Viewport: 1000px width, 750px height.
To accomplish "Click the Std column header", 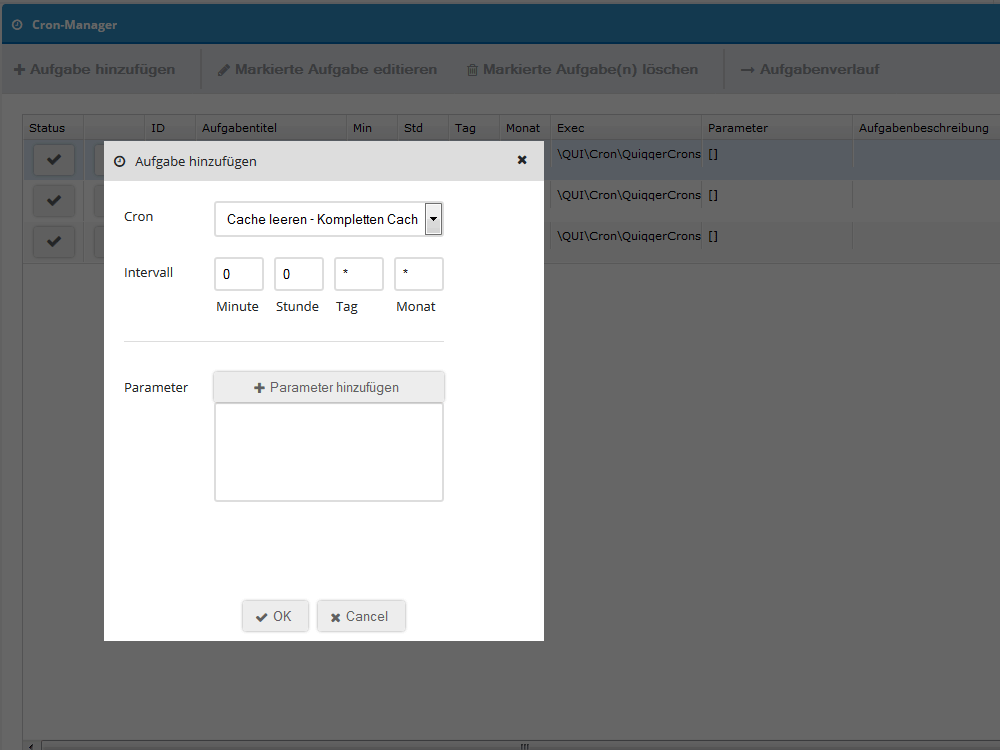I will pos(423,128).
